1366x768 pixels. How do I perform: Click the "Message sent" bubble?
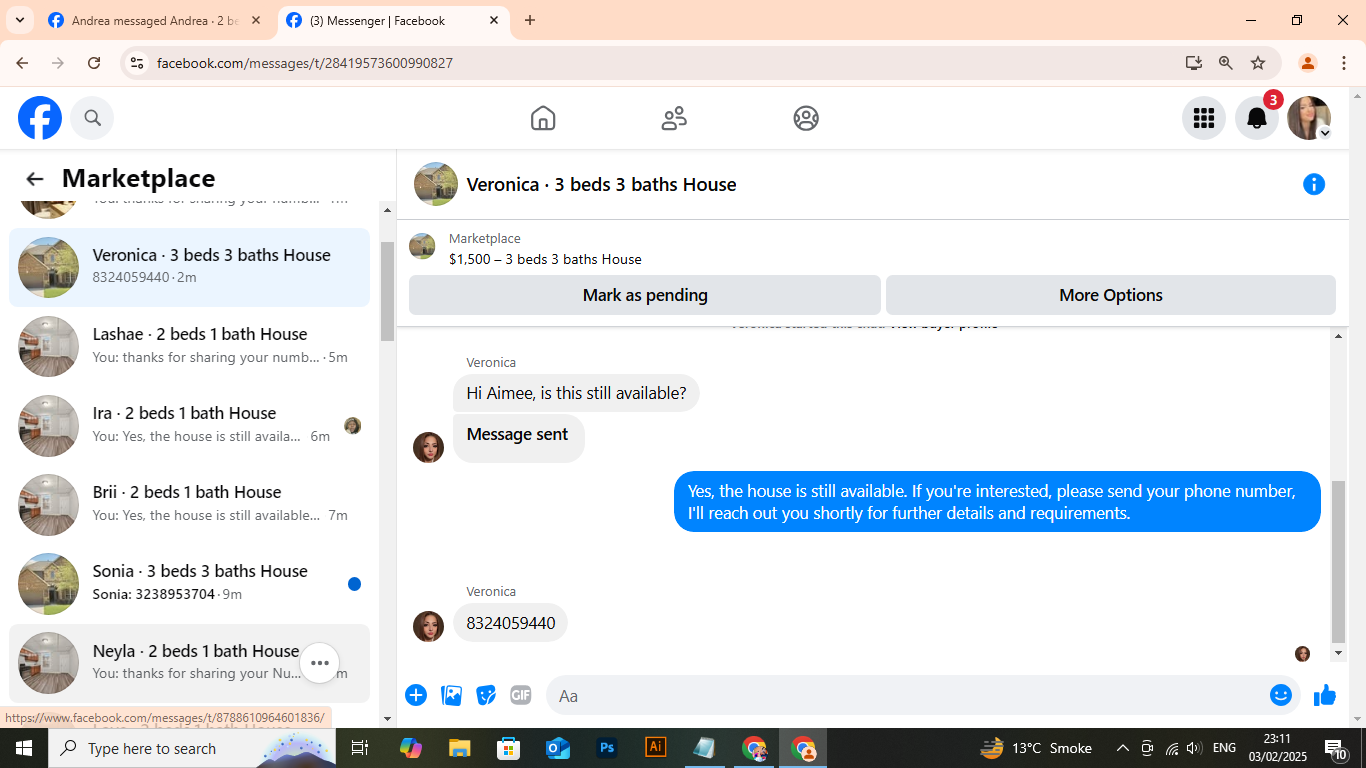pyautogui.click(x=518, y=438)
